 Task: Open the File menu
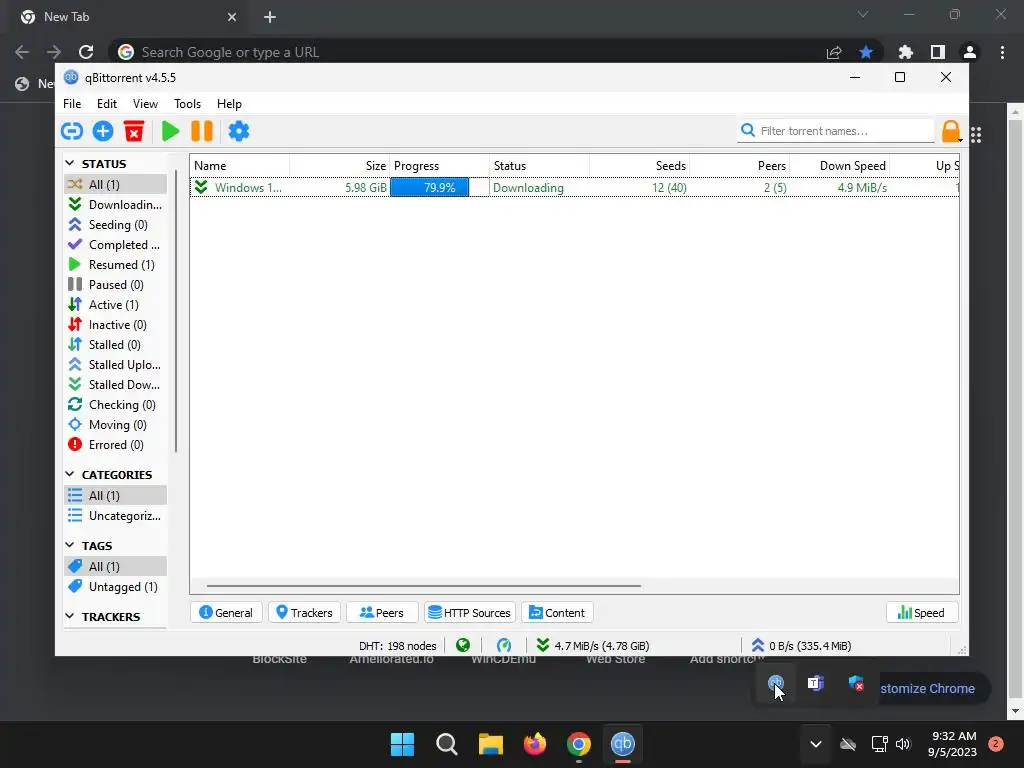72,104
